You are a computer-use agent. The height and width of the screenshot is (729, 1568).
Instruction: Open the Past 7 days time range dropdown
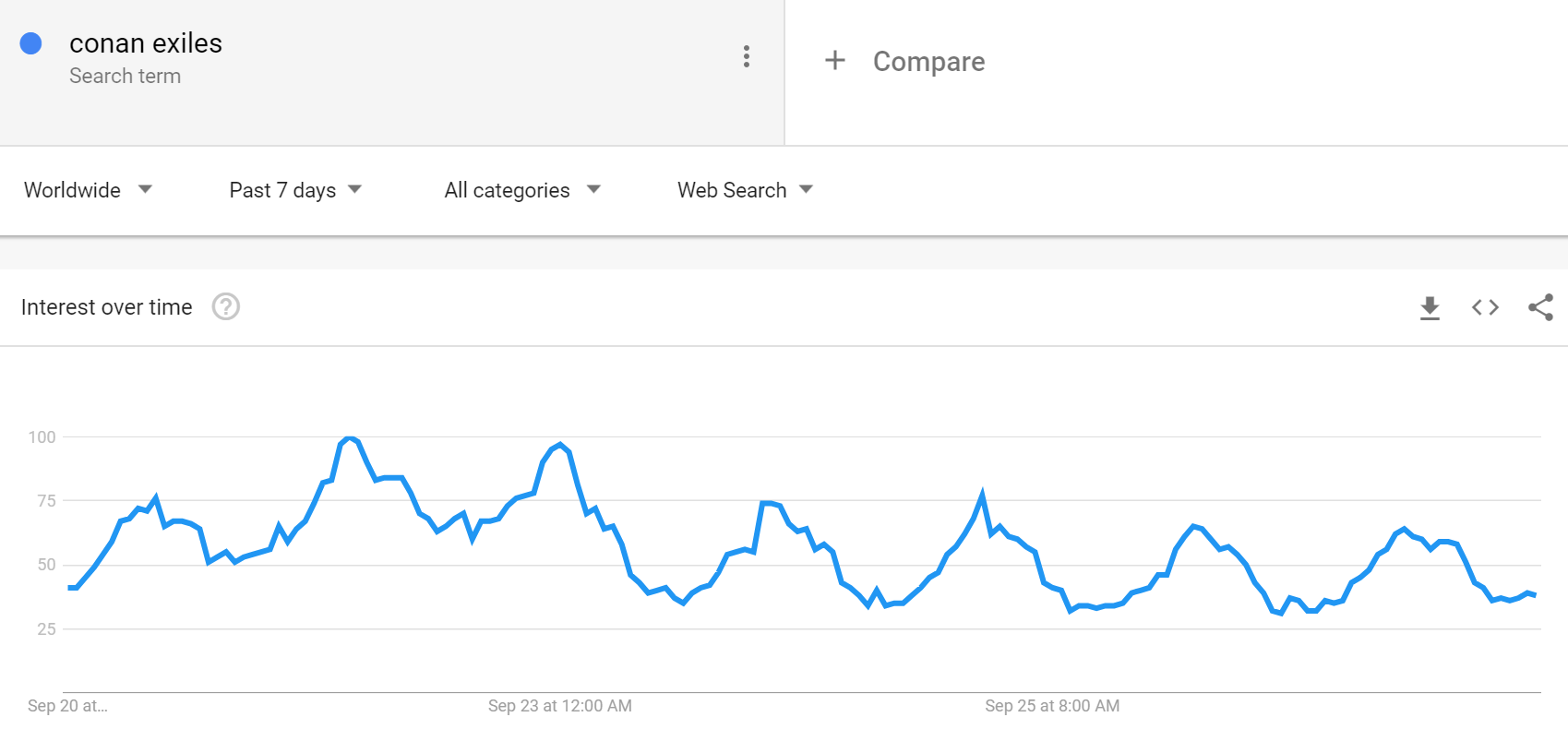pos(295,190)
